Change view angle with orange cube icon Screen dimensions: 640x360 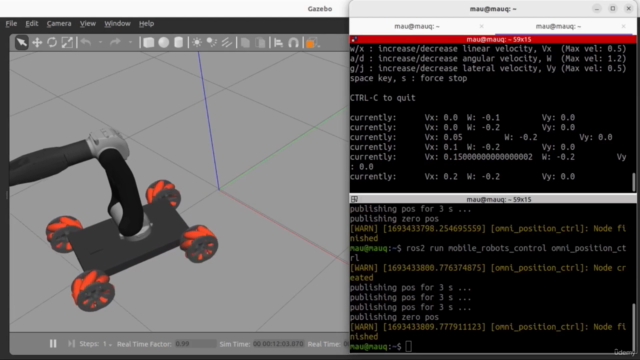311,42
